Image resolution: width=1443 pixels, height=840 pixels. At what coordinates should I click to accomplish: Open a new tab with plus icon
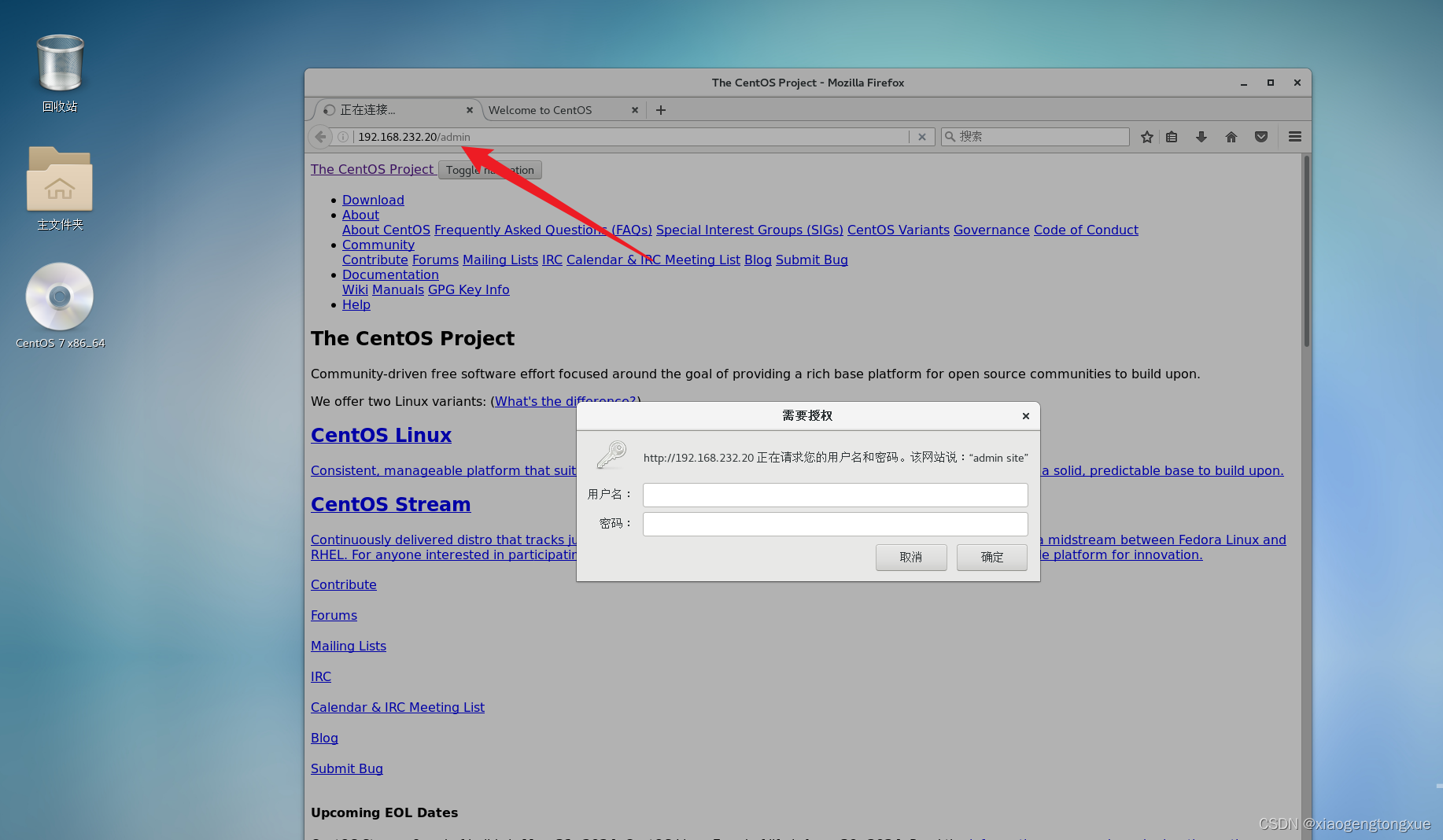(661, 110)
